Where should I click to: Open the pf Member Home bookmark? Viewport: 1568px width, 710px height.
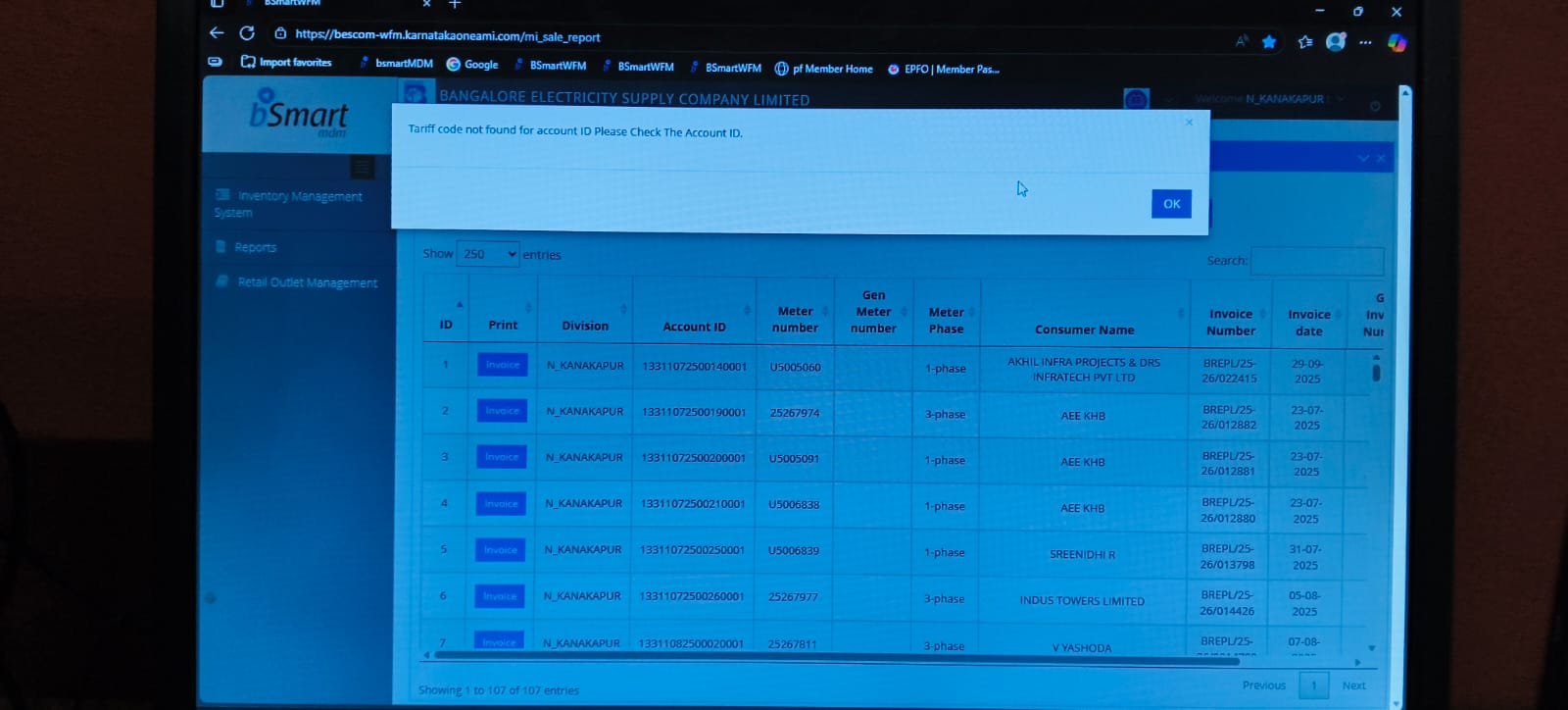(823, 69)
